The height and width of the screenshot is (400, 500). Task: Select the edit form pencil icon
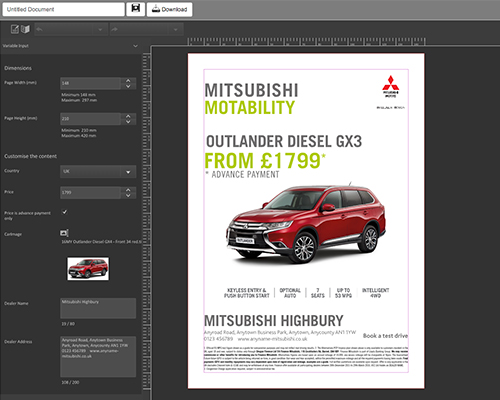pos(15,29)
